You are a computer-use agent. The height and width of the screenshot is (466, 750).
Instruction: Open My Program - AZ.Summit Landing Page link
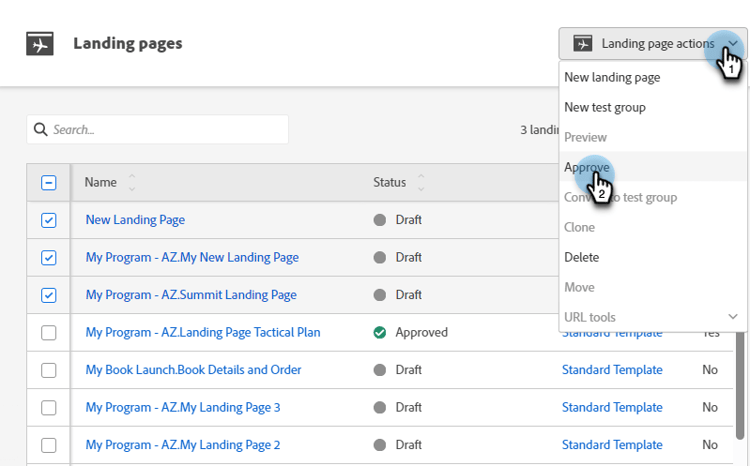click(191, 295)
